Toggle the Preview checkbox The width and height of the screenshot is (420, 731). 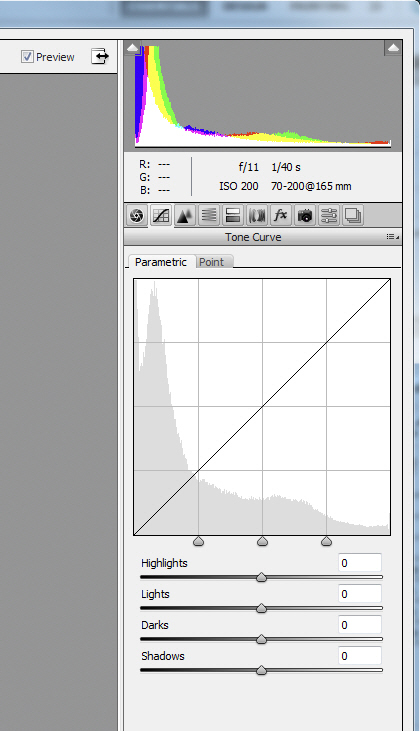(27, 57)
